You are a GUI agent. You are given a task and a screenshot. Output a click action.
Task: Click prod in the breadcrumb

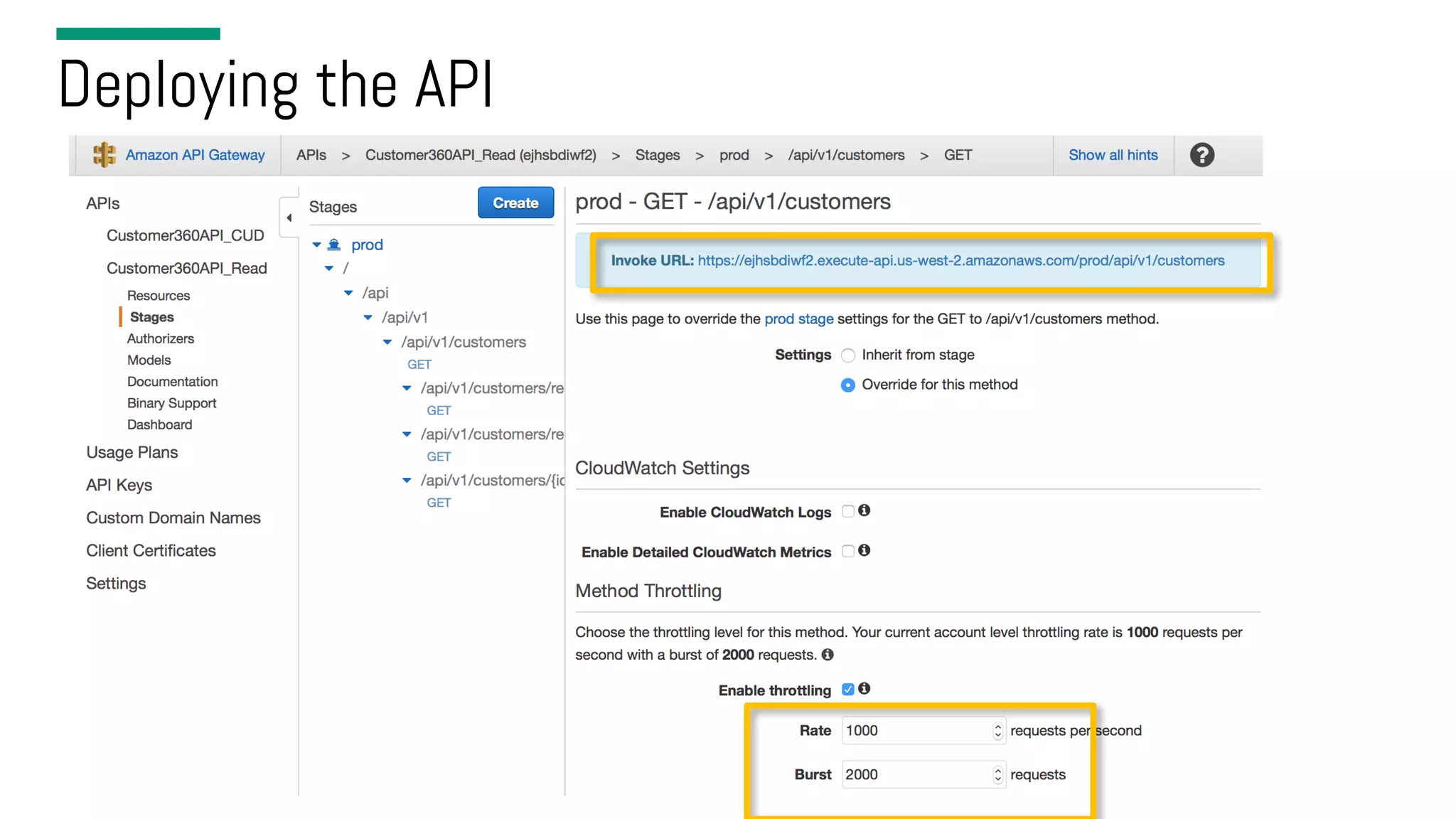[x=734, y=155]
